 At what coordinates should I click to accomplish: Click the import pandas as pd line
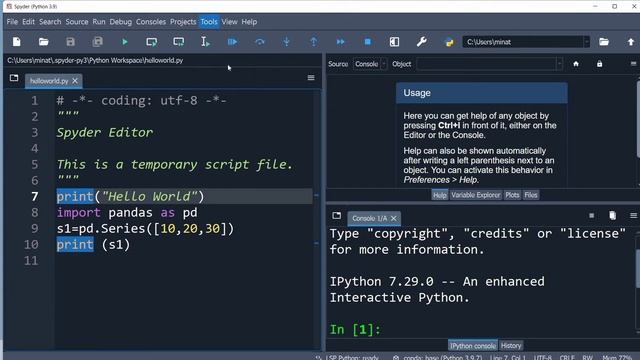pyautogui.click(x=127, y=213)
